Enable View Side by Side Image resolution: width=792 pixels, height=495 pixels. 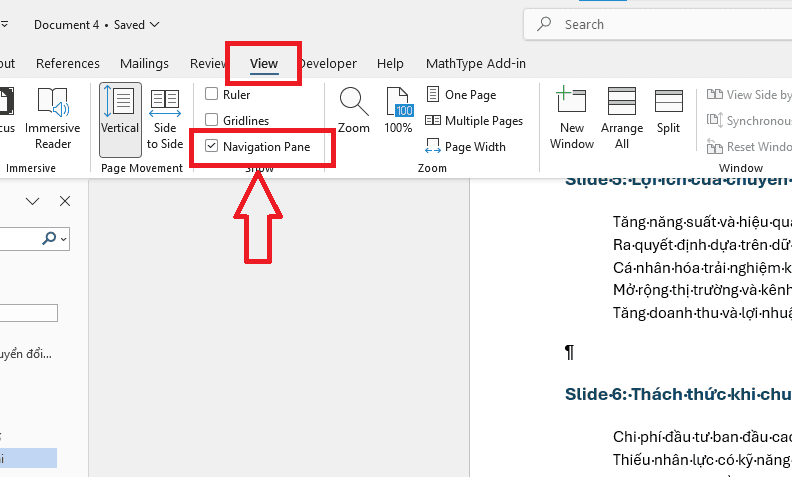(x=749, y=94)
